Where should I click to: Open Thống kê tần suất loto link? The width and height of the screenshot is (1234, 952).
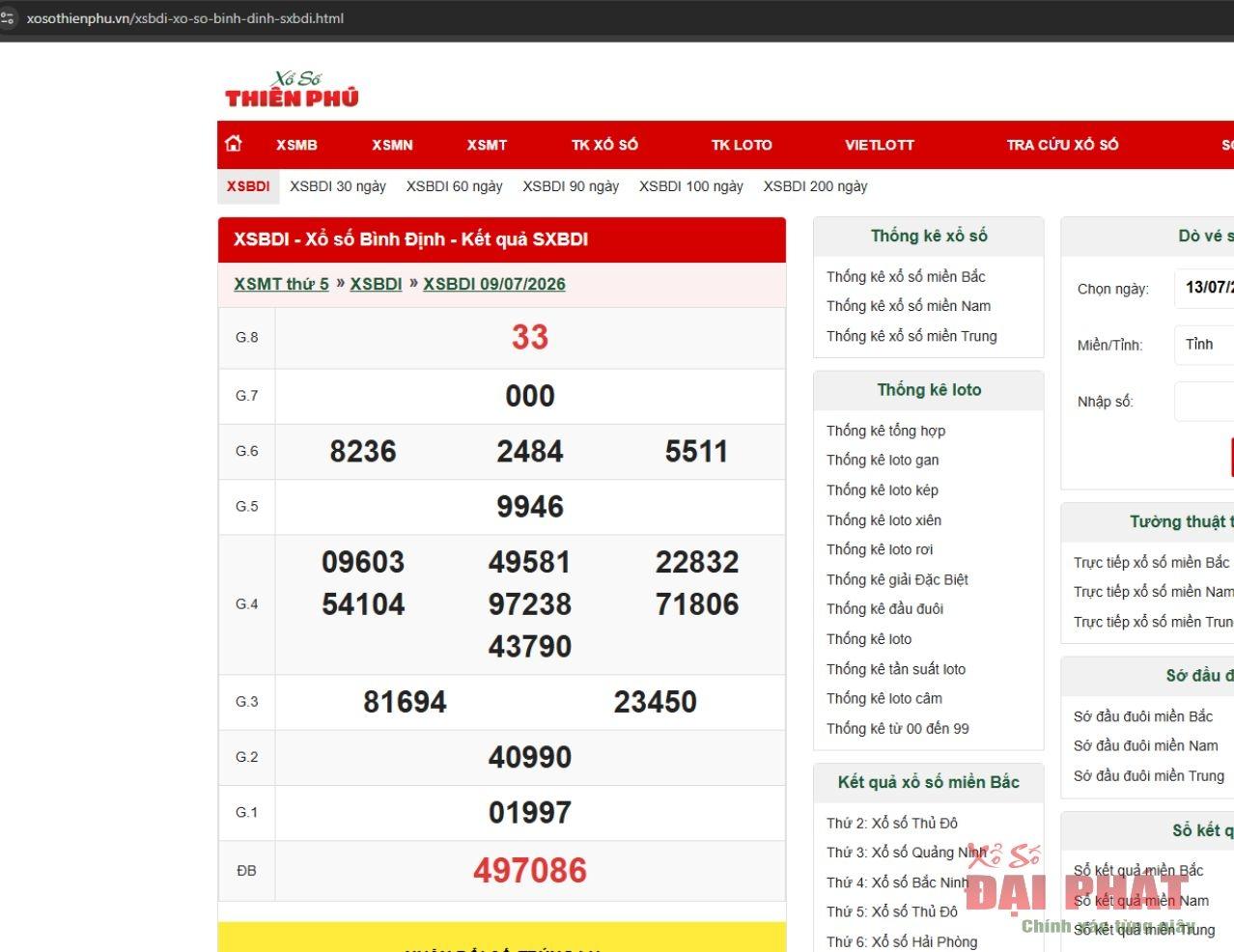point(896,668)
